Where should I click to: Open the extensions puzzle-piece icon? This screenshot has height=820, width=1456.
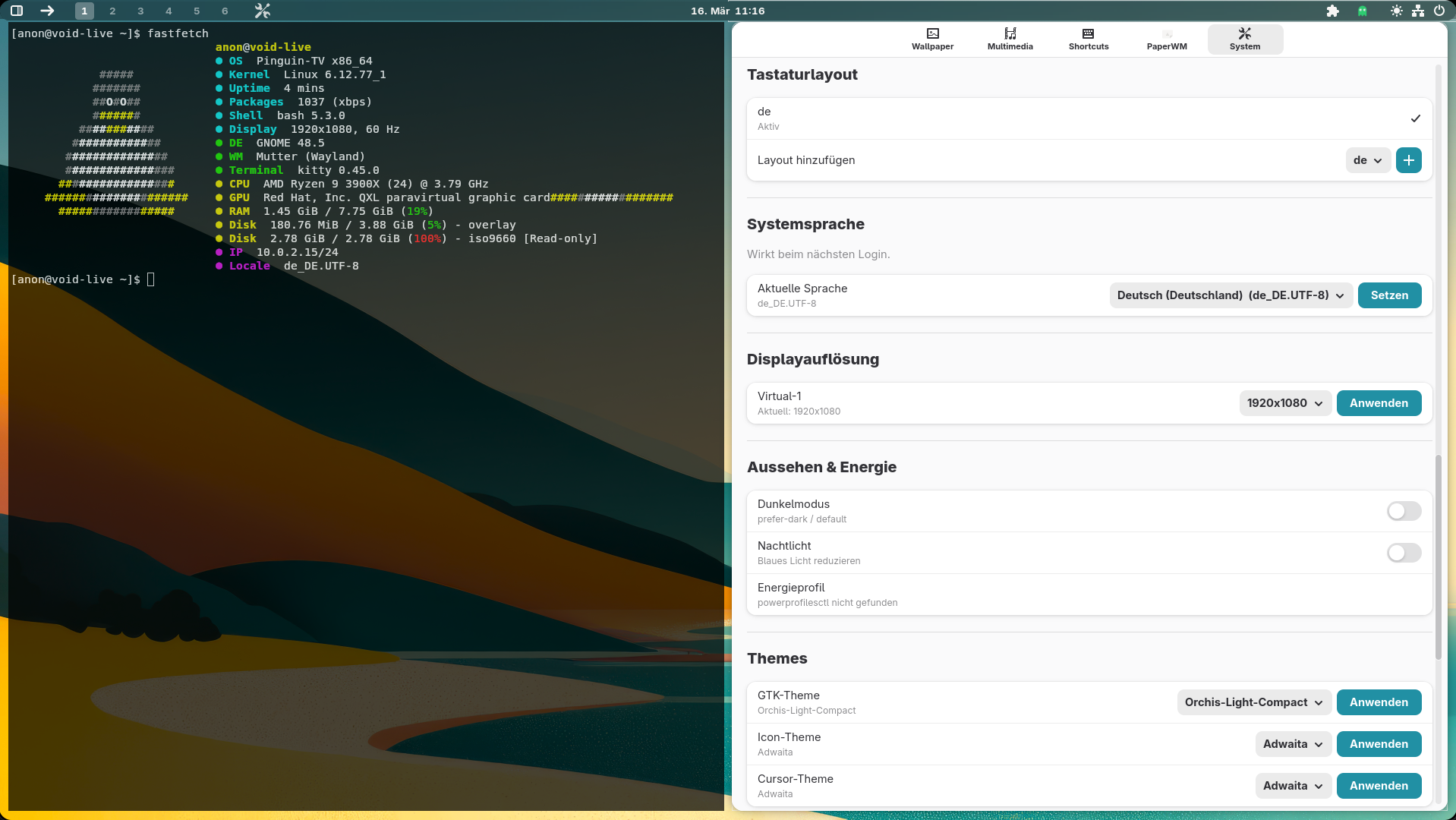(1332, 11)
